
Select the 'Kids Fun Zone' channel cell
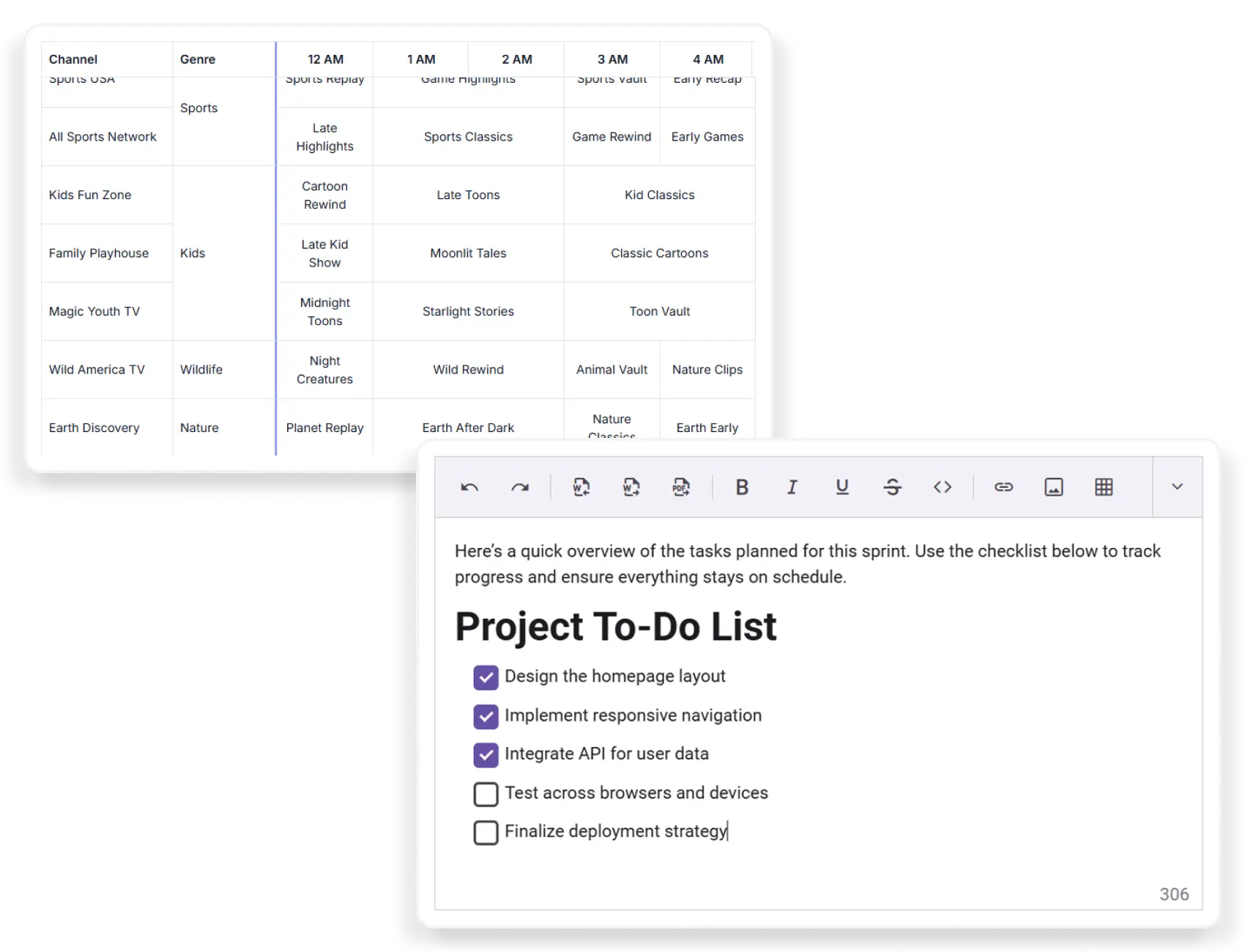107,195
